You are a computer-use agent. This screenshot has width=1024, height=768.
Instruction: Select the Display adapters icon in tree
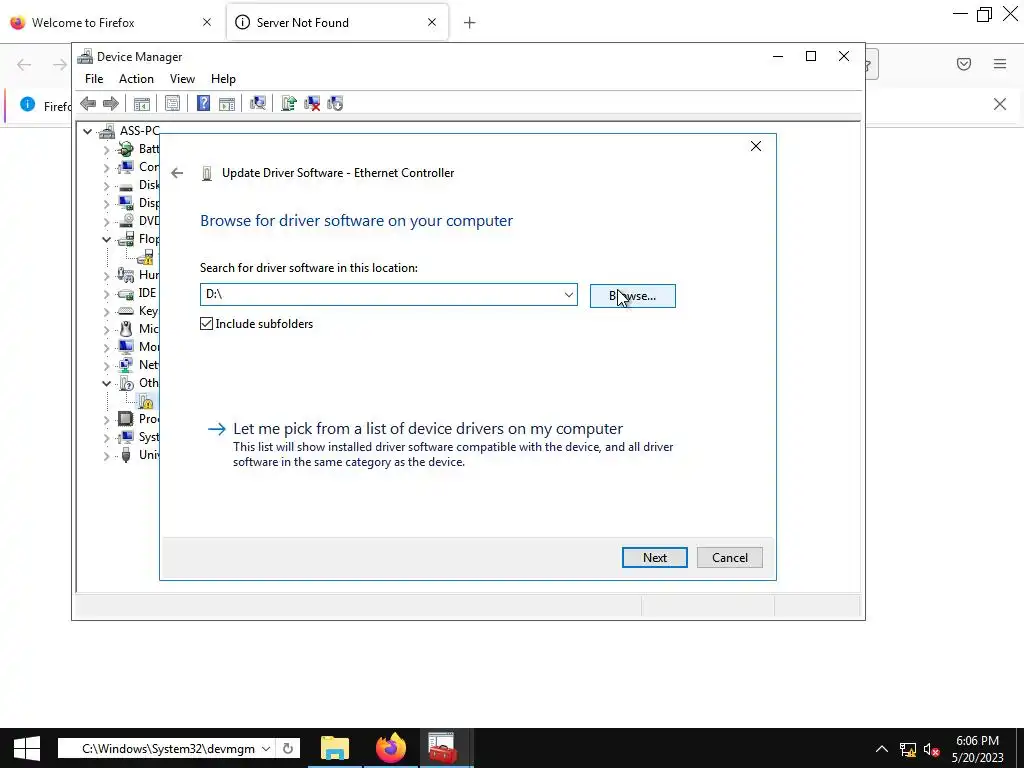coord(125,203)
